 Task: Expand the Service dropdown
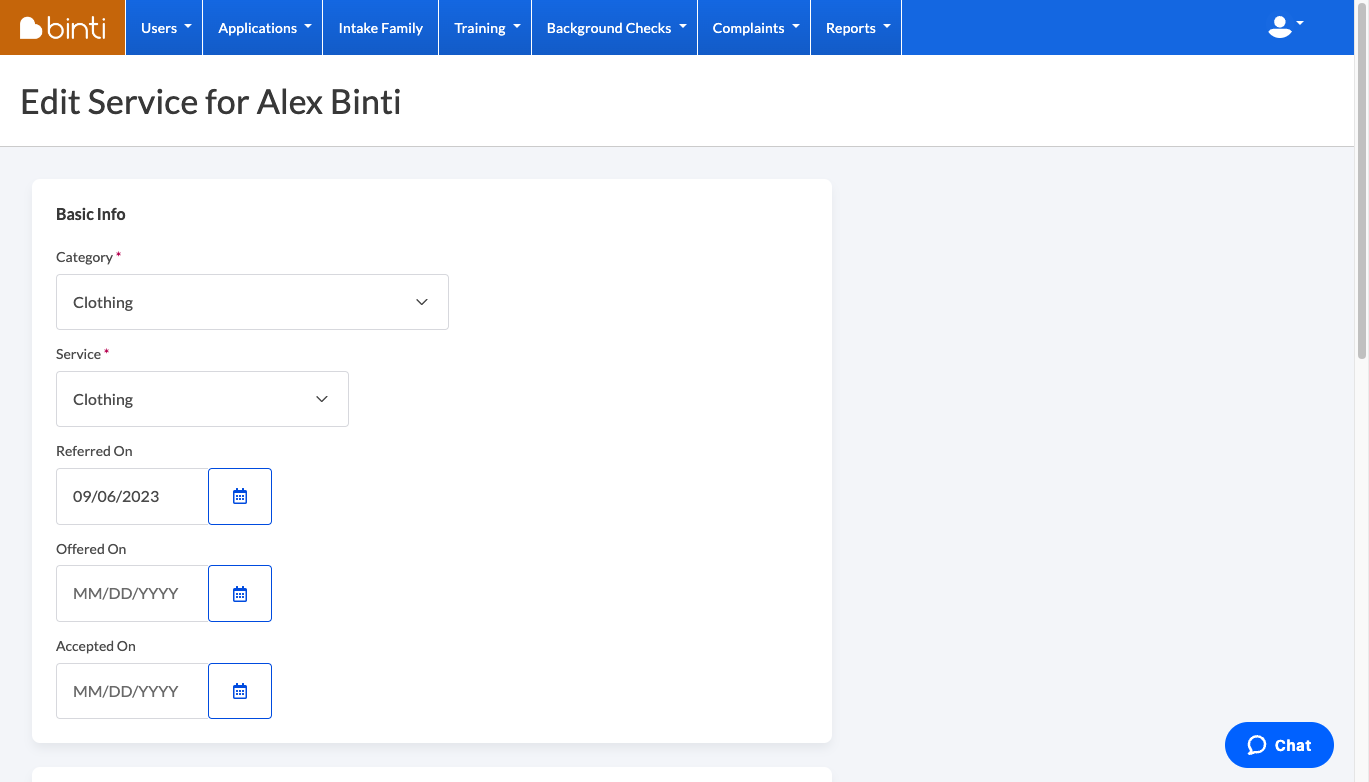coord(202,399)
